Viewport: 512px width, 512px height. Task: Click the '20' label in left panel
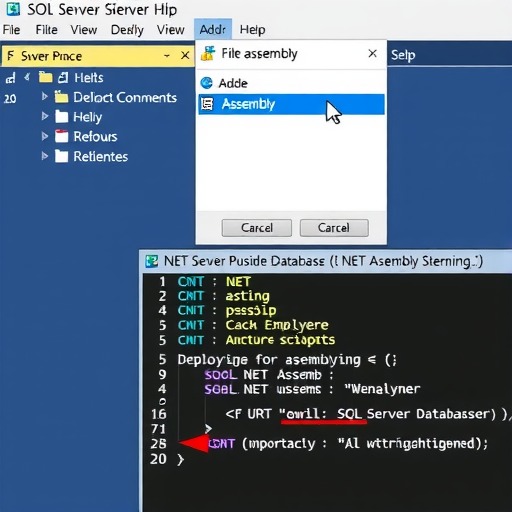click(x=10, y=99)
